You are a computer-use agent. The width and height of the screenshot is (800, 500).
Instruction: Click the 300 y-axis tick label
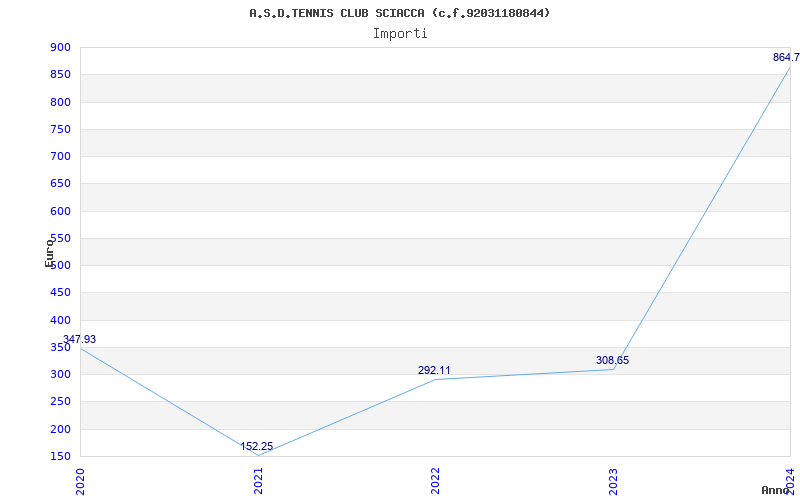click(60, 374)
